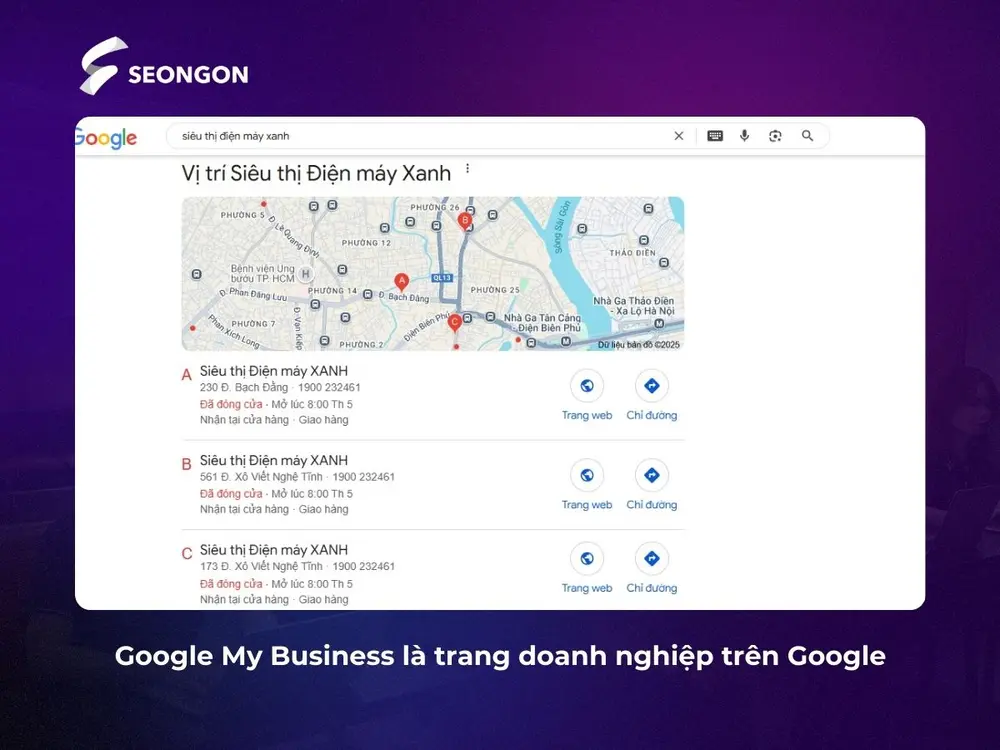
Task: Click the Vị trí Siêu thị Điện máy Xanh heading
Action: click(316, 173)
